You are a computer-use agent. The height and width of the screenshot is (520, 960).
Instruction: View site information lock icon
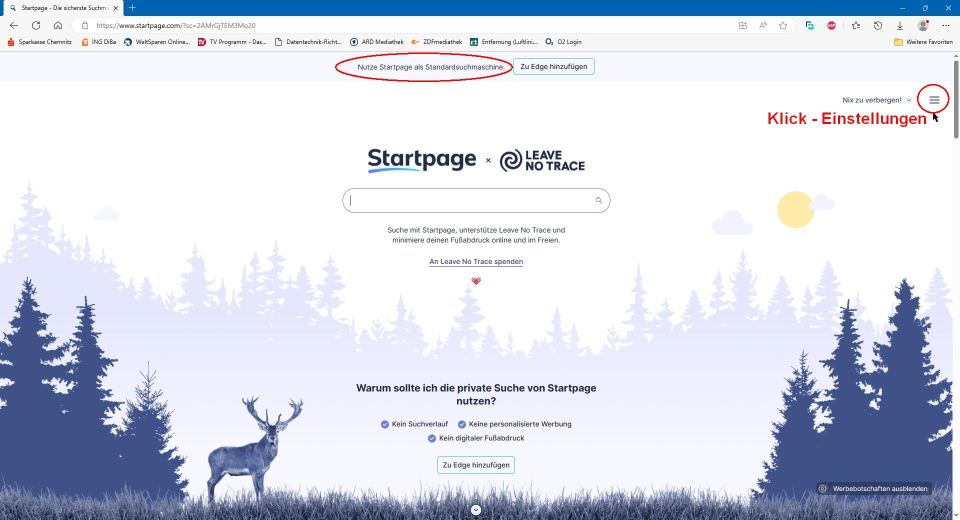(85, 26)
